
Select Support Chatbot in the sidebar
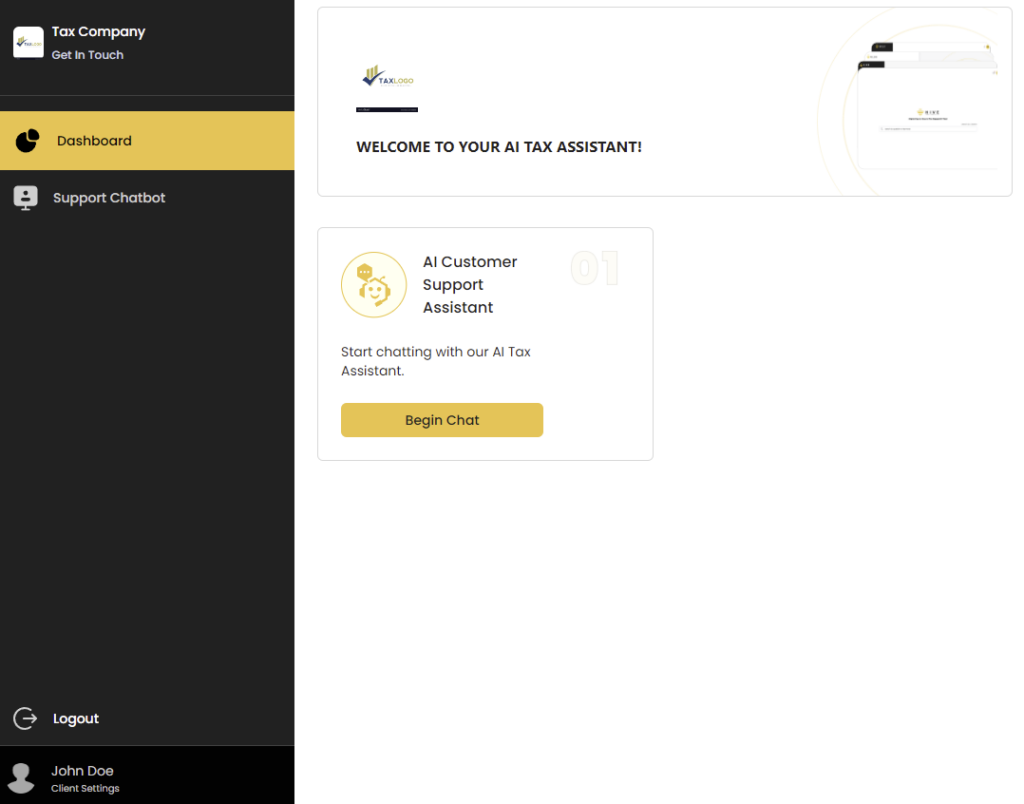click(x=109, y=198)
